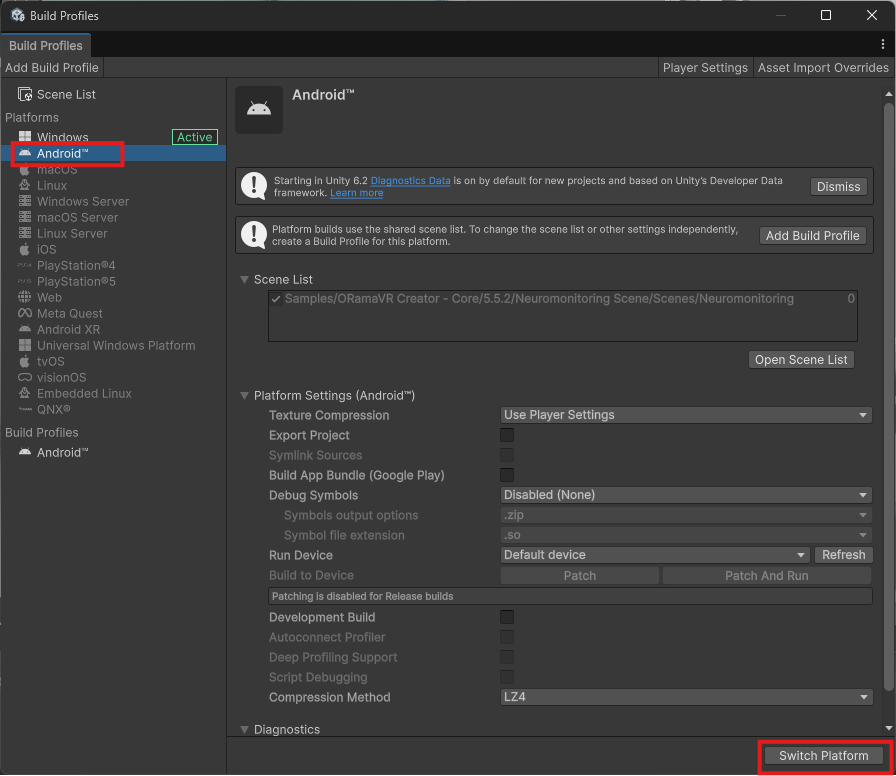Screen dimensions: 896x776
Task: Open the Add Build Profile toolbar menu
Action: click(x=52, y=67)
